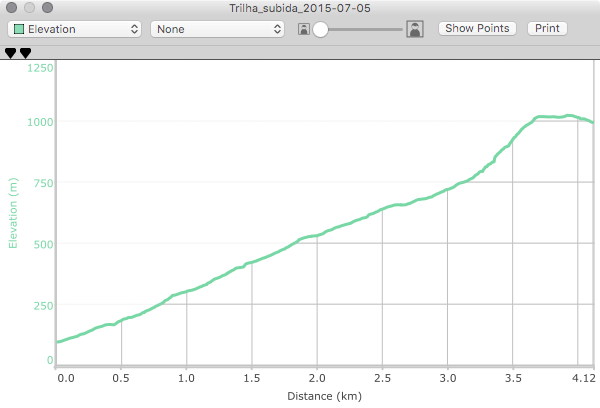Screen dimensions: 600x408
Task: Click the 3.5 distance axis value
Action: click(513, 378)
